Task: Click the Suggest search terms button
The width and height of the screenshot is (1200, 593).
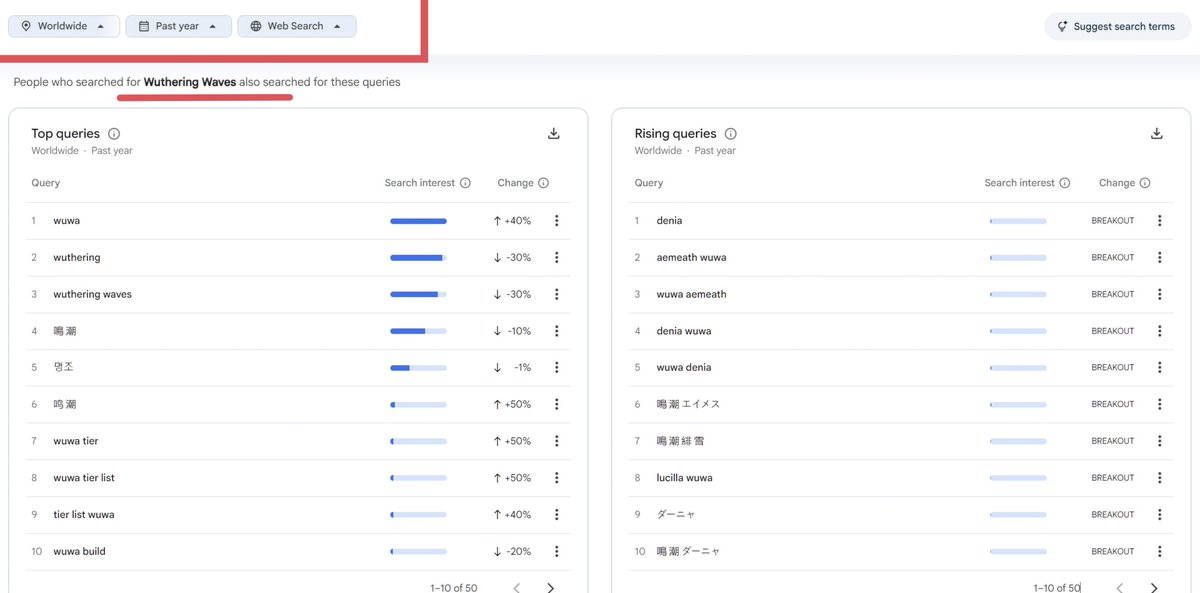Action: (1116, 27)
